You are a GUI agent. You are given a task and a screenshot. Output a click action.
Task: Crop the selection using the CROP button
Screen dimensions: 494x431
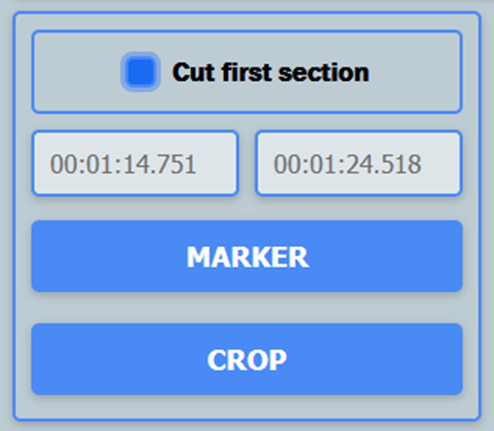pos(247,359)
